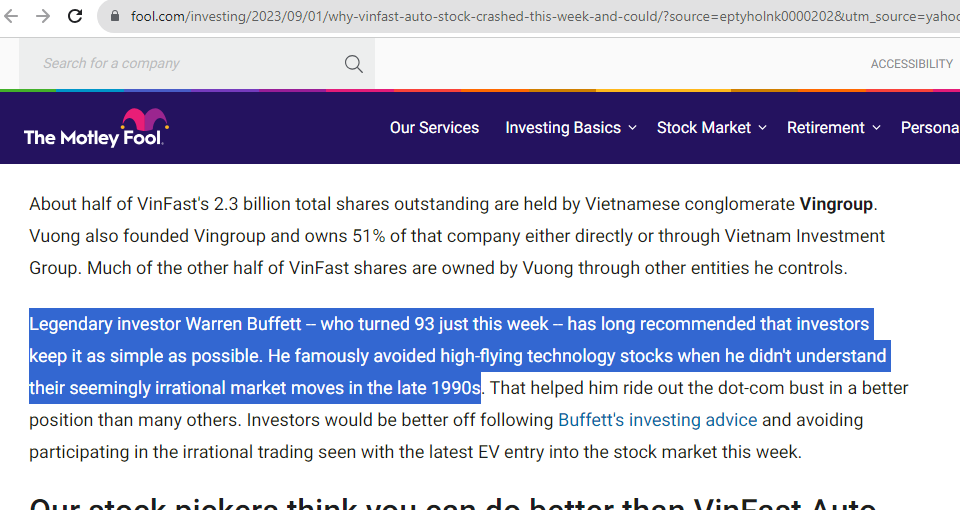
Task: Expand the Stock Market chevron
Action: pyautogui.click(x=762, y=128)
